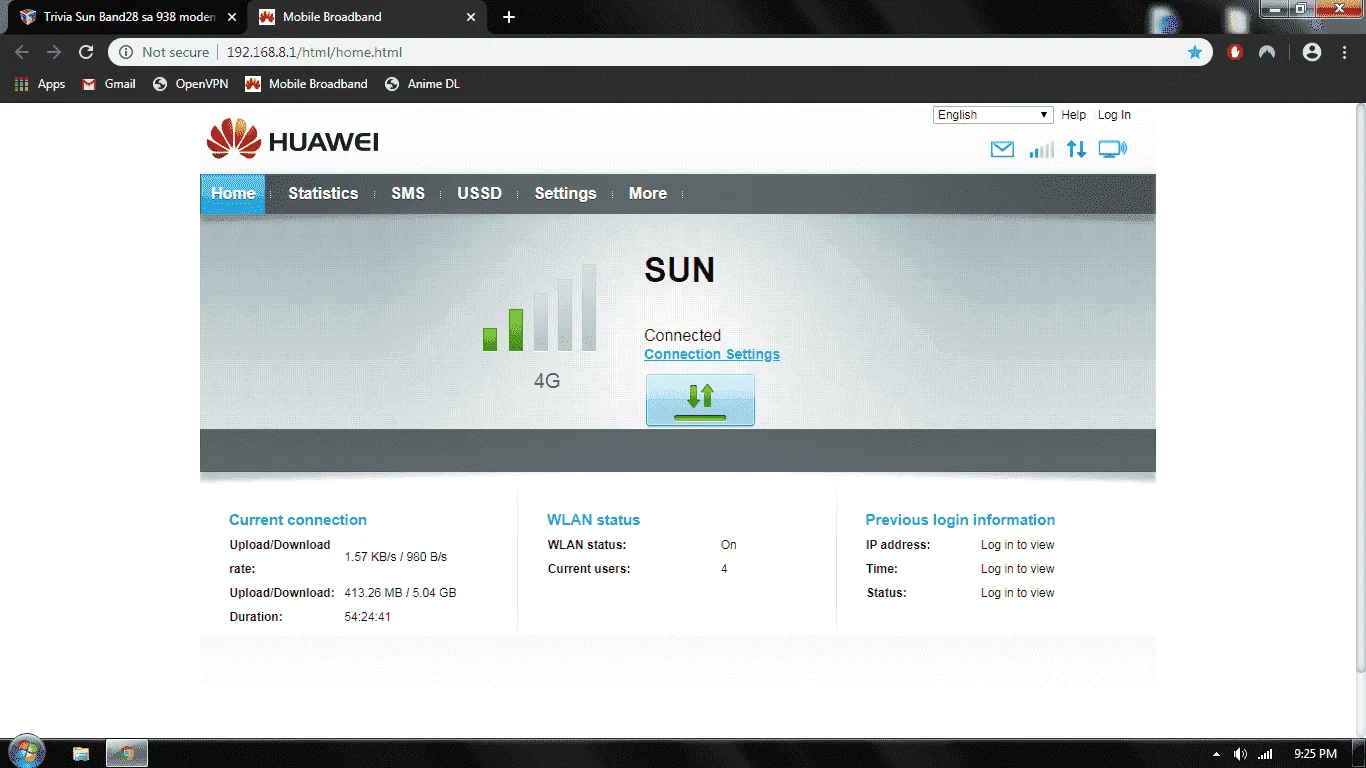Screen dimensions: 1366x768
Task: Show hidden tray icons arrow
Action: [x=1216, y=754]
